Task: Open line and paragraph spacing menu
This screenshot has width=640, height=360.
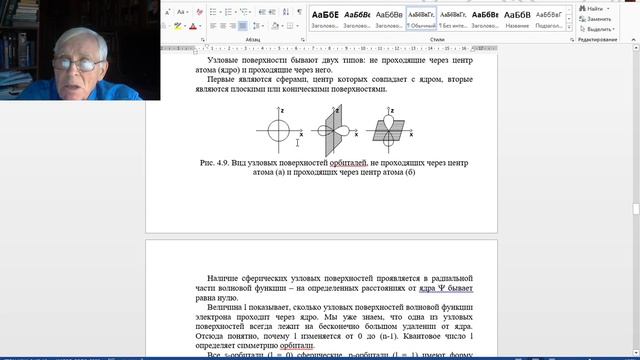Action: (x=258, y=26)
